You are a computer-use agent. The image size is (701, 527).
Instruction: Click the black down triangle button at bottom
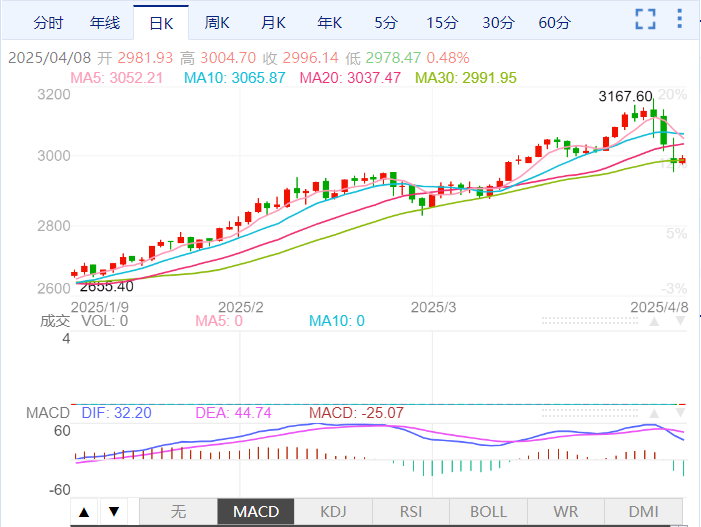pos(114,512)
